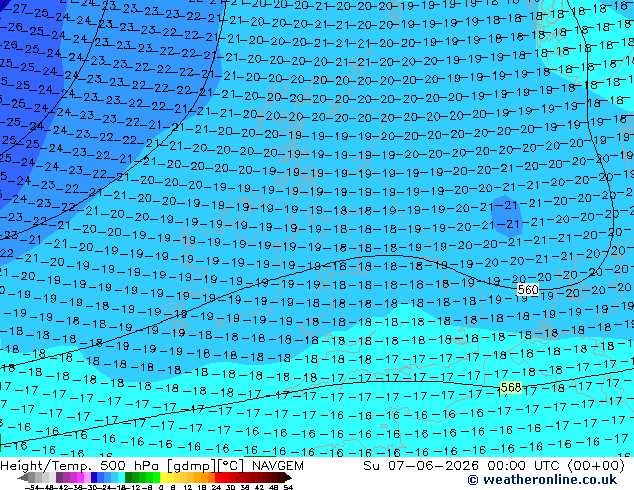Click the NAVGEM model name text

tap(278, 466)
